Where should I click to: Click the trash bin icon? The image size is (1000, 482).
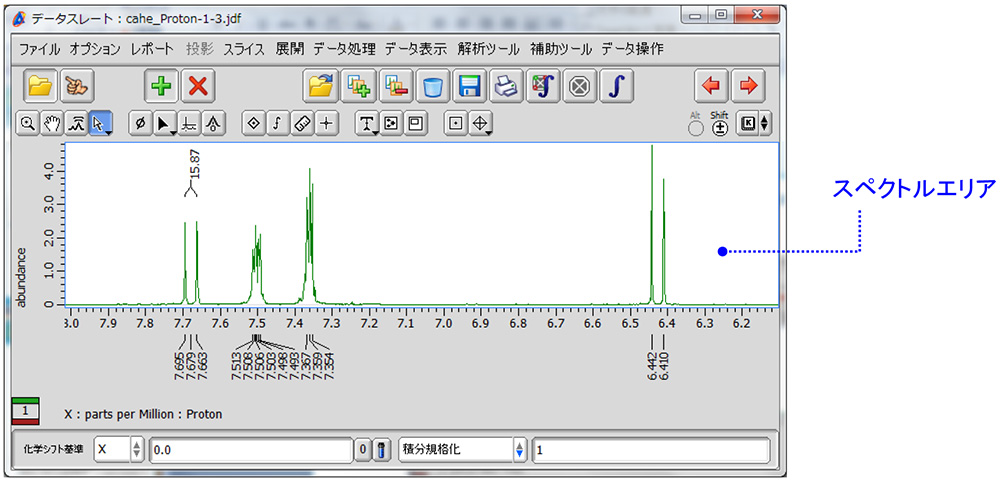click(432, 86)
